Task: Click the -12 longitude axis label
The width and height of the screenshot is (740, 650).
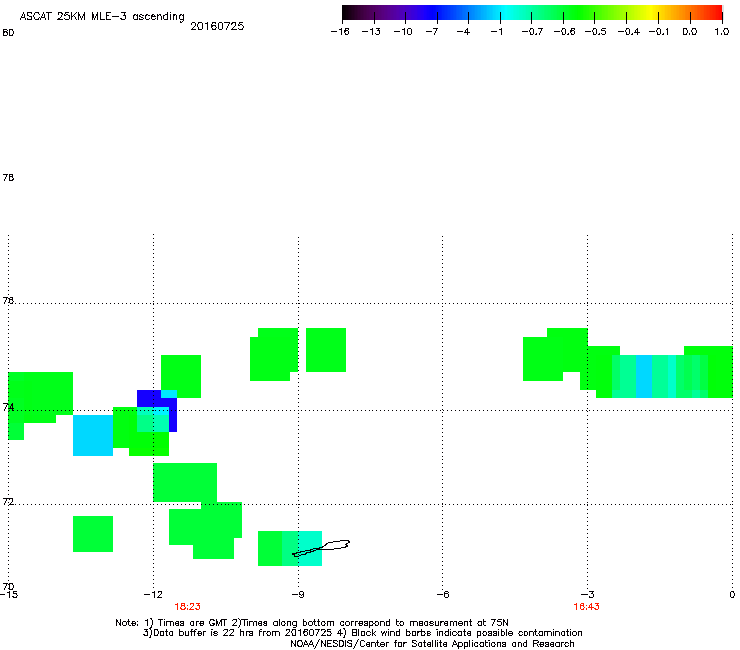Action: point(153,595)
